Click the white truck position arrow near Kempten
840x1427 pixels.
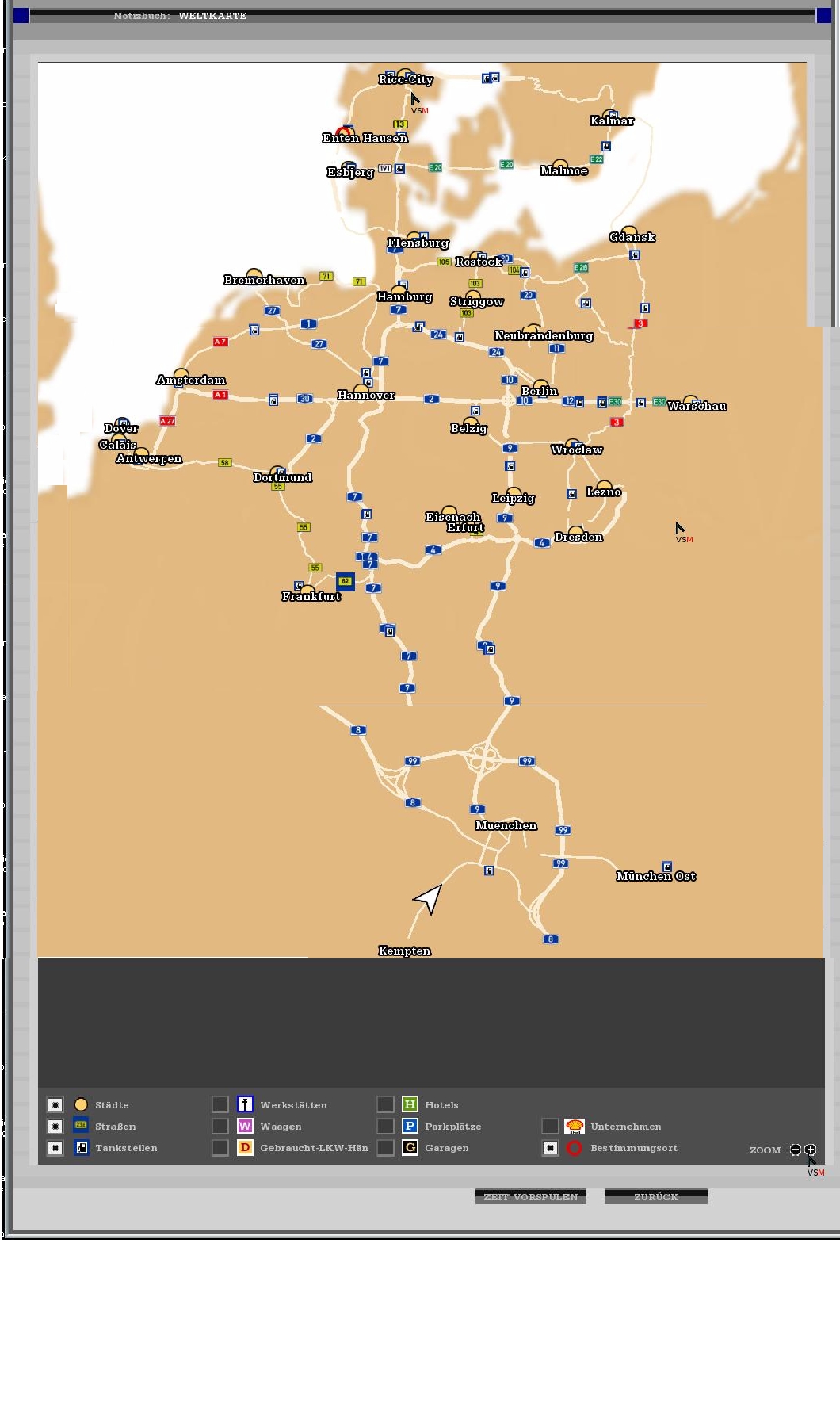[x=429, y=899]
